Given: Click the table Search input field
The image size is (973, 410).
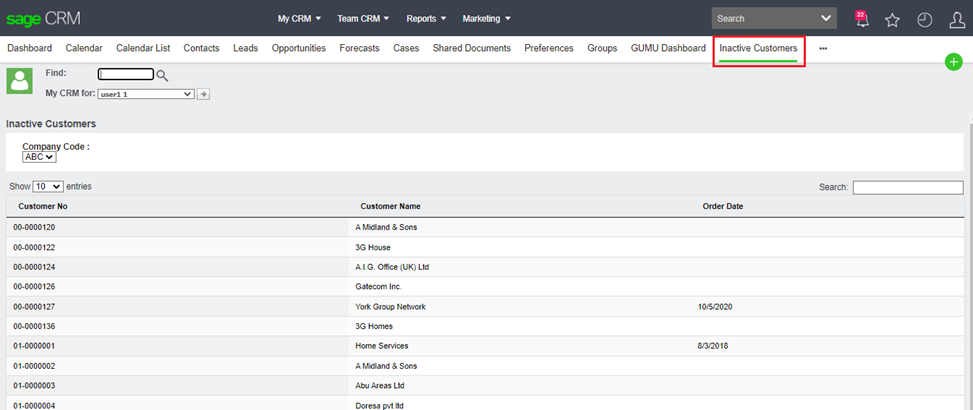Looking at the screenshot, I should tap(907, 187).
